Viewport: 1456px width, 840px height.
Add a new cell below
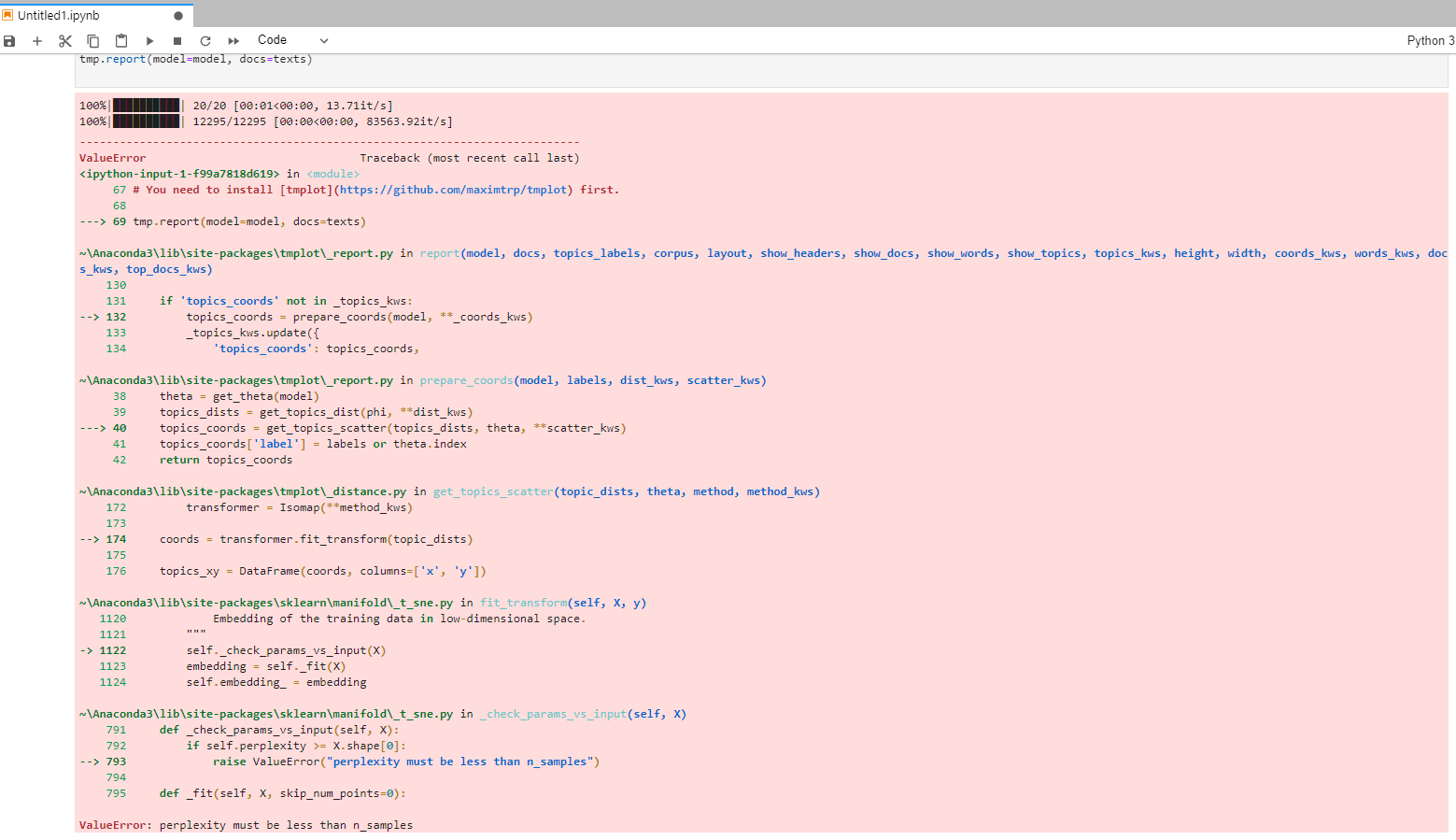pyautogui.click(x=37, y=40)
